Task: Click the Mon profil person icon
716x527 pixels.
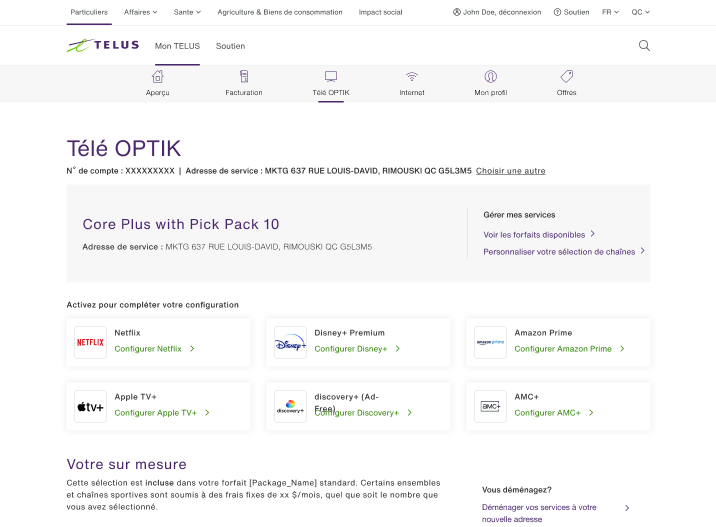Action: coord(490,76)
